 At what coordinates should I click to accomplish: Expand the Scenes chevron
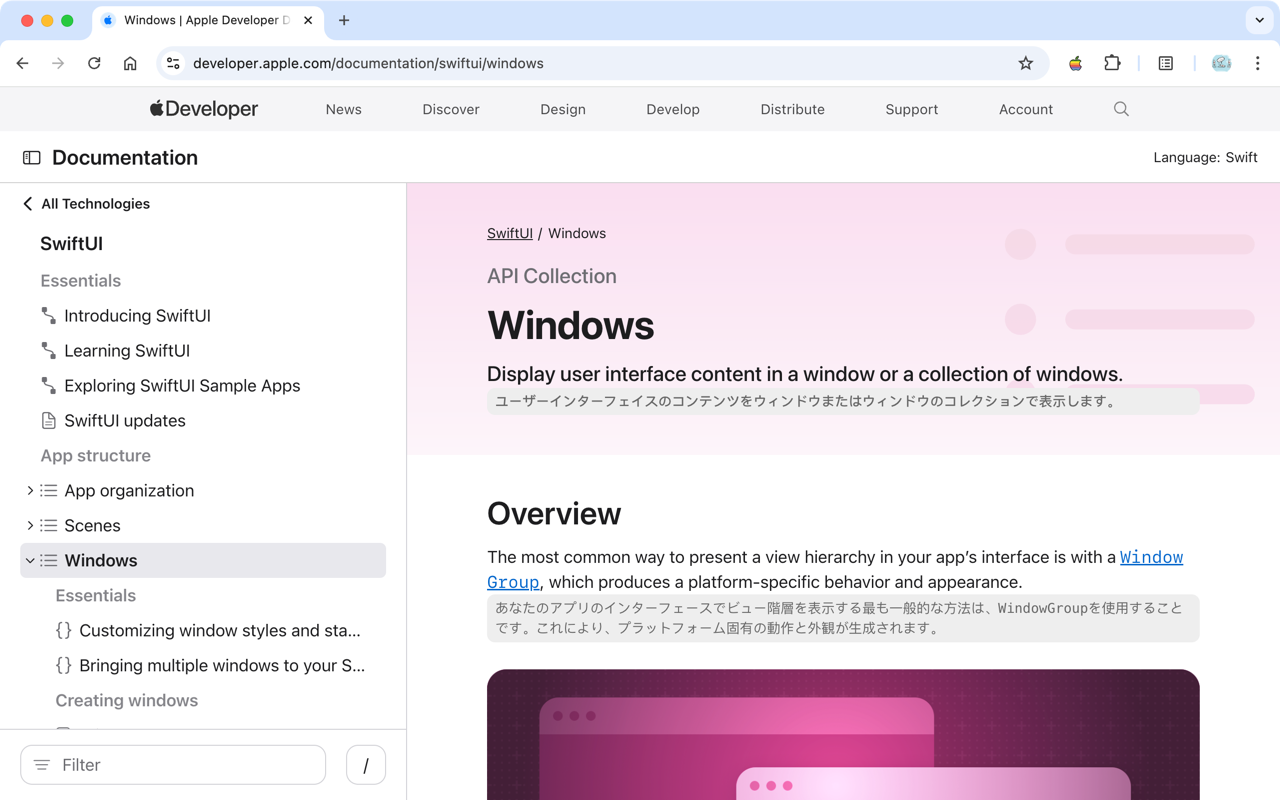pos(29,526)
